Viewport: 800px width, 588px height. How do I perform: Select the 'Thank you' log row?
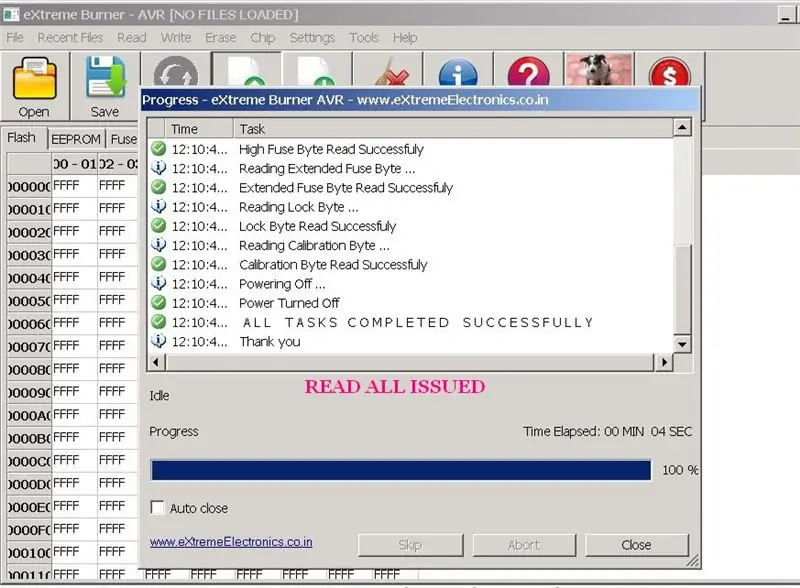pos(411,341)
